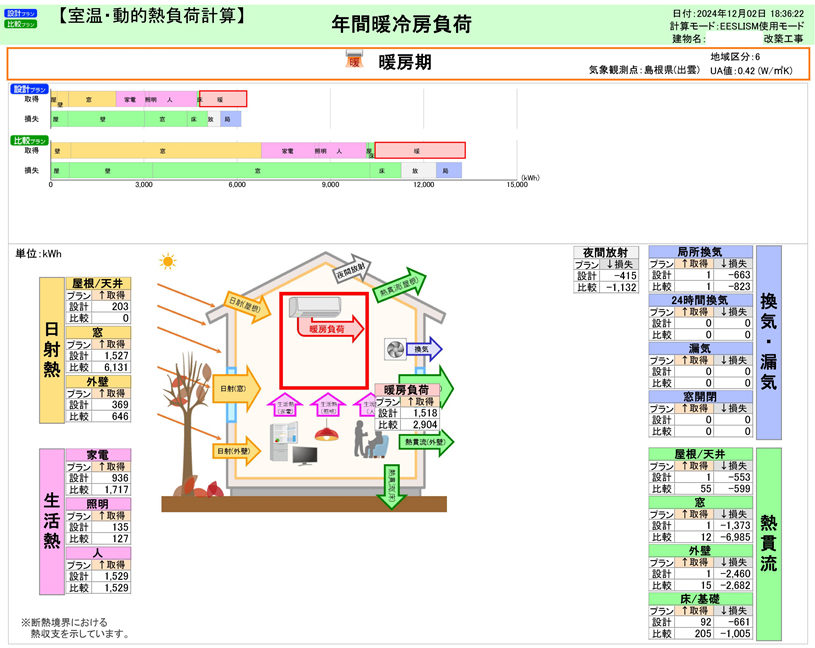Select the green 比較プラン badge at top left

point(21,23)
